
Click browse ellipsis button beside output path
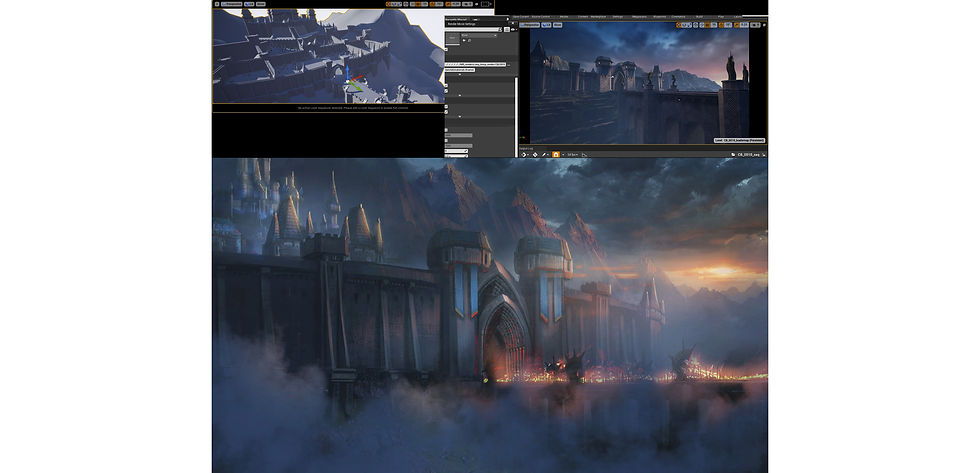[x=509, y=64]
